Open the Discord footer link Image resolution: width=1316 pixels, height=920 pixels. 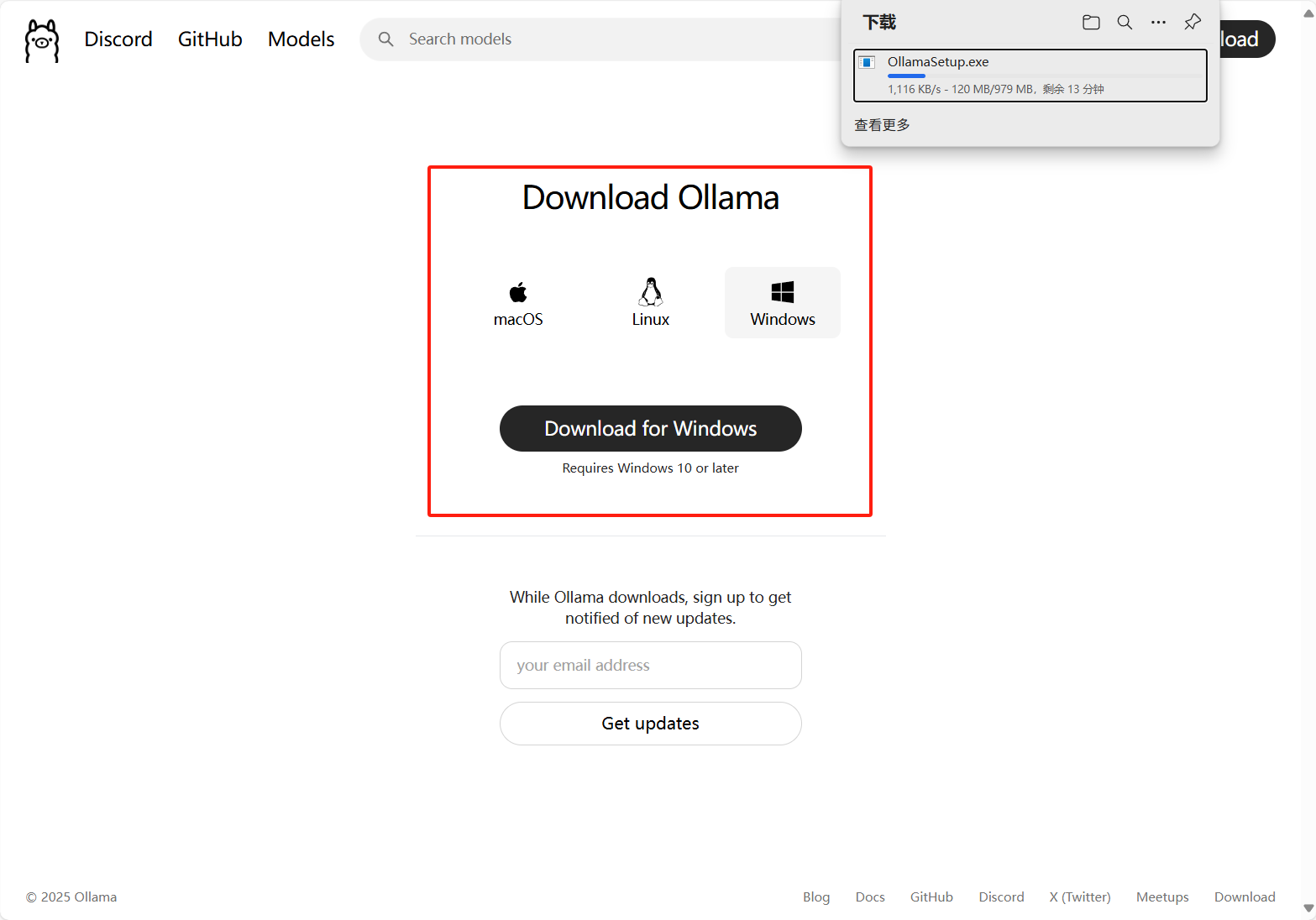(1001, 897)
